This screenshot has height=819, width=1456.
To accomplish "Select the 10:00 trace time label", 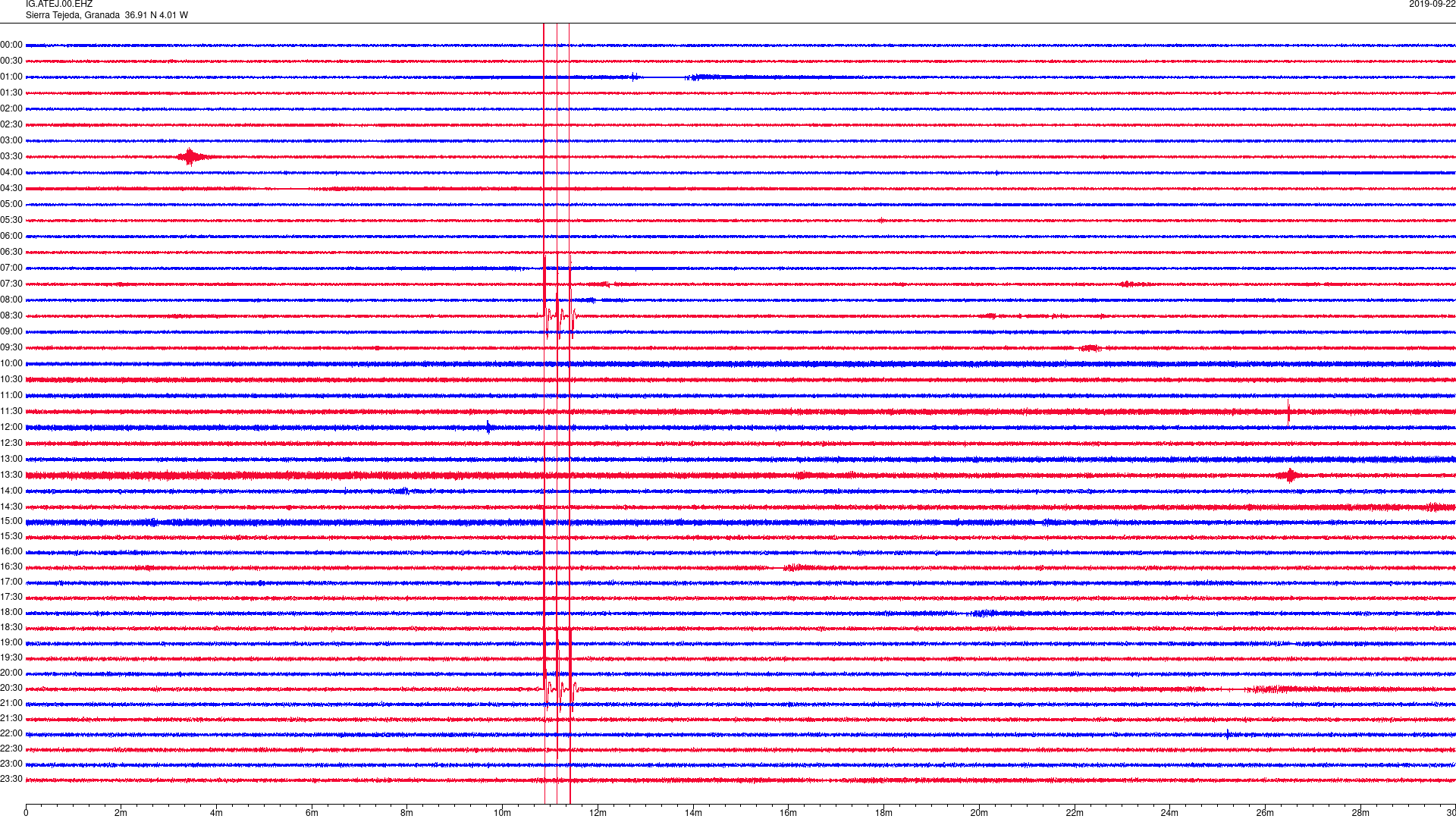I will (x=11, y=363).
